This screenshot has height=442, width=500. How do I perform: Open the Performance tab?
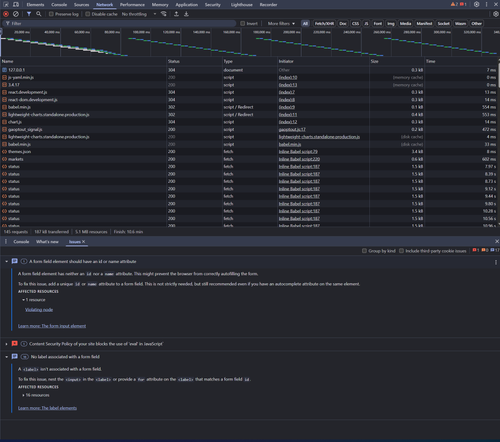(132, 4)
